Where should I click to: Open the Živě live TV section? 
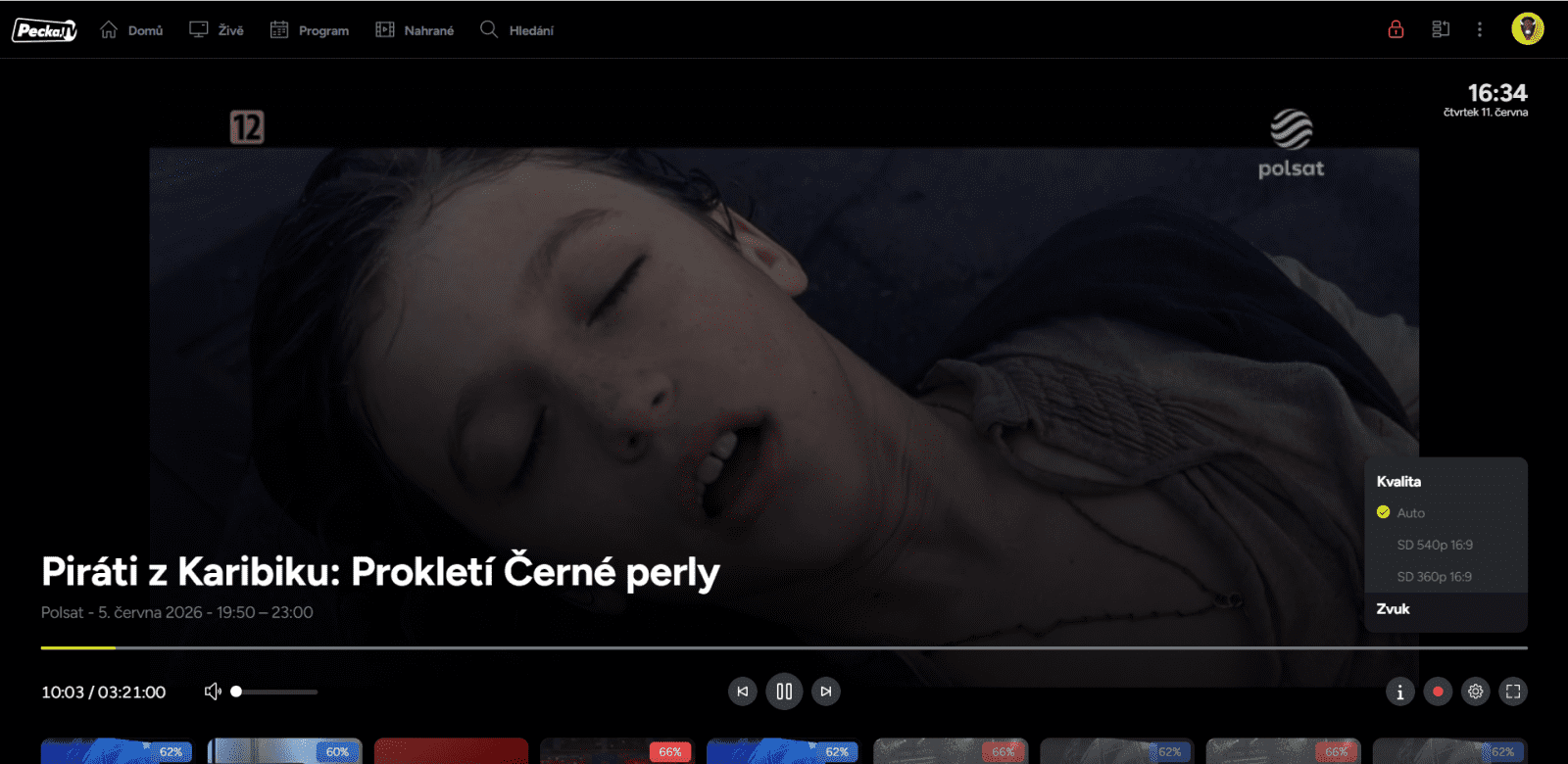click(x=217, y=30)
